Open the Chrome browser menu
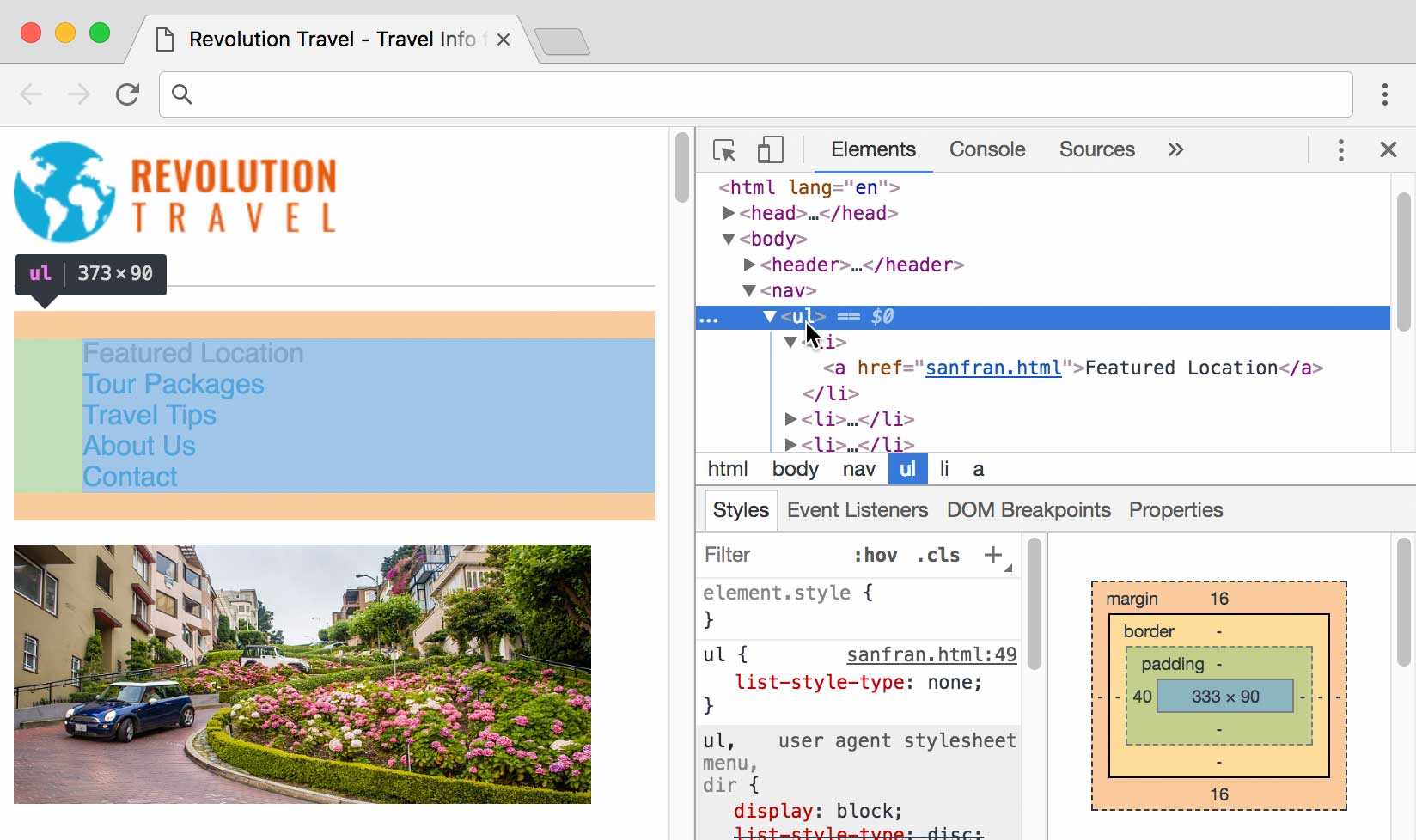The width and height of the screenshot is (1416, 840). coord(1385,94)
